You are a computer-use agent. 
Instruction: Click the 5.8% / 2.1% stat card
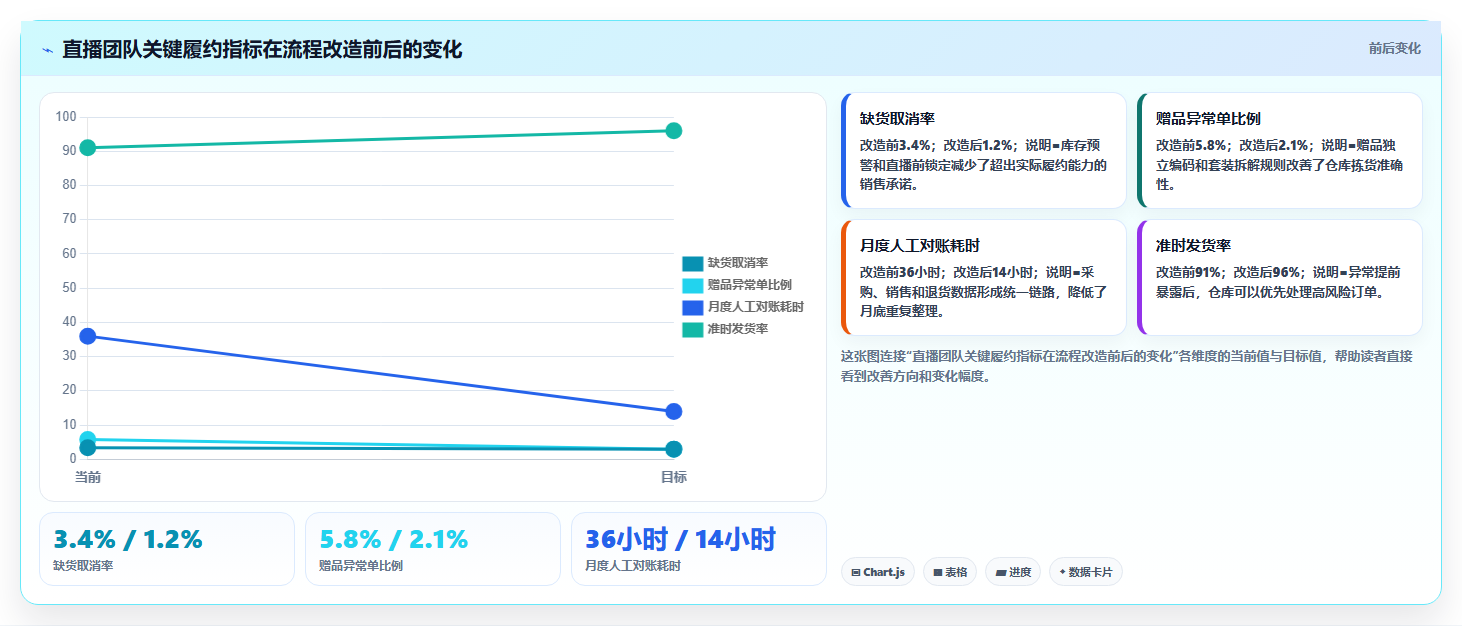point(433,549)
